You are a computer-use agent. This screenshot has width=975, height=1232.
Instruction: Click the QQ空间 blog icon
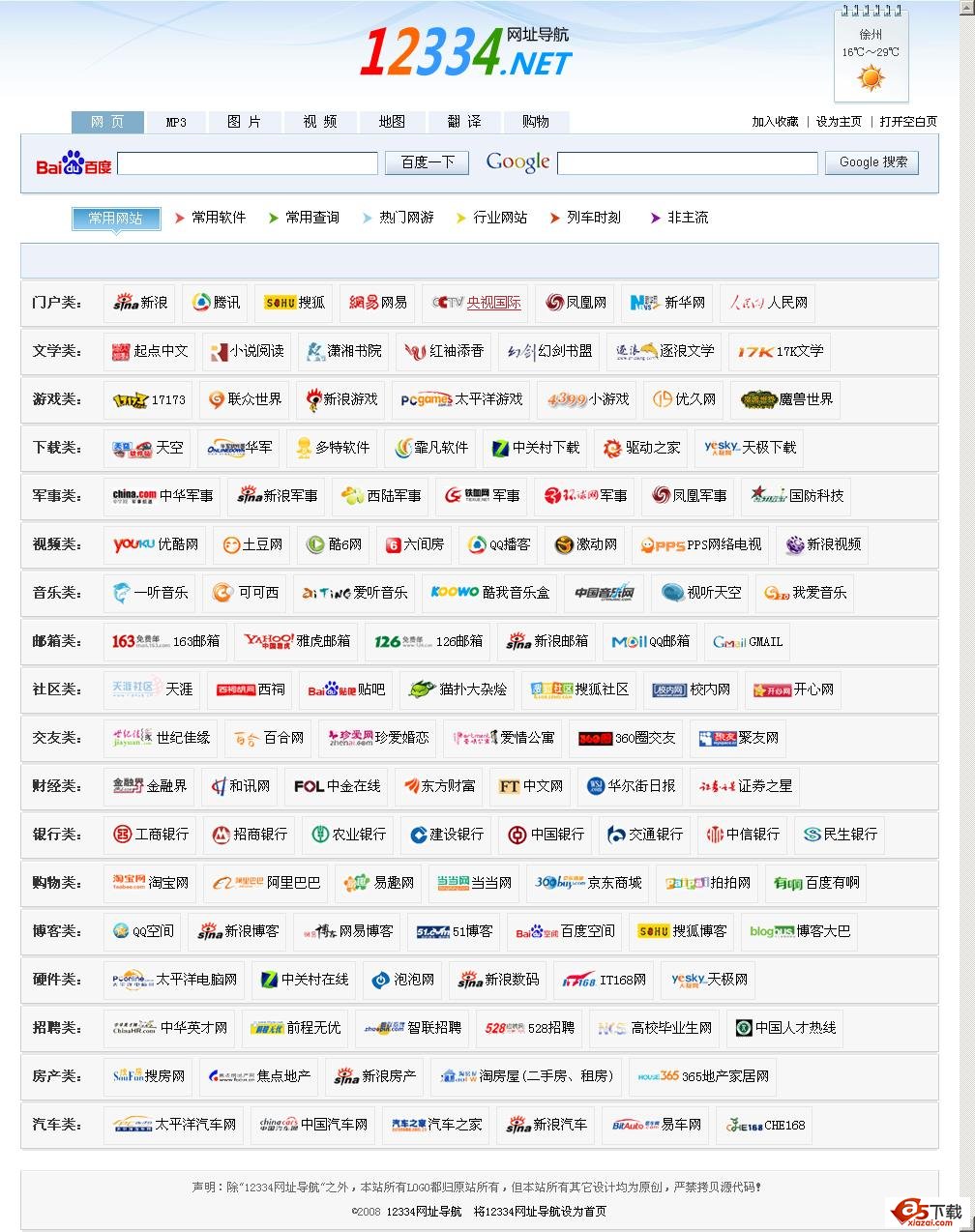pyautogui.click(x=123, y=931)
